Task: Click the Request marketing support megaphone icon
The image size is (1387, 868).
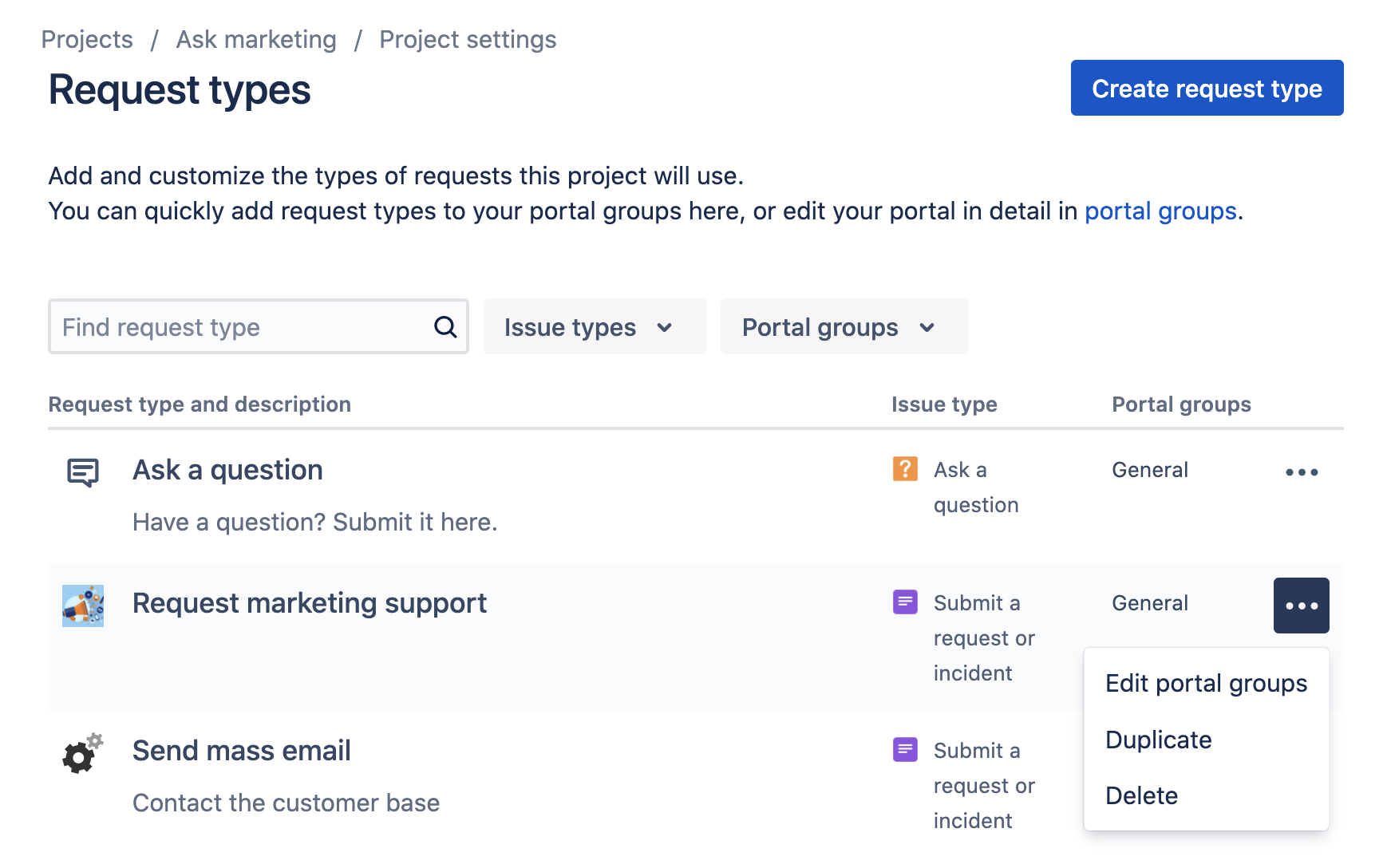Action: point(83,606)
